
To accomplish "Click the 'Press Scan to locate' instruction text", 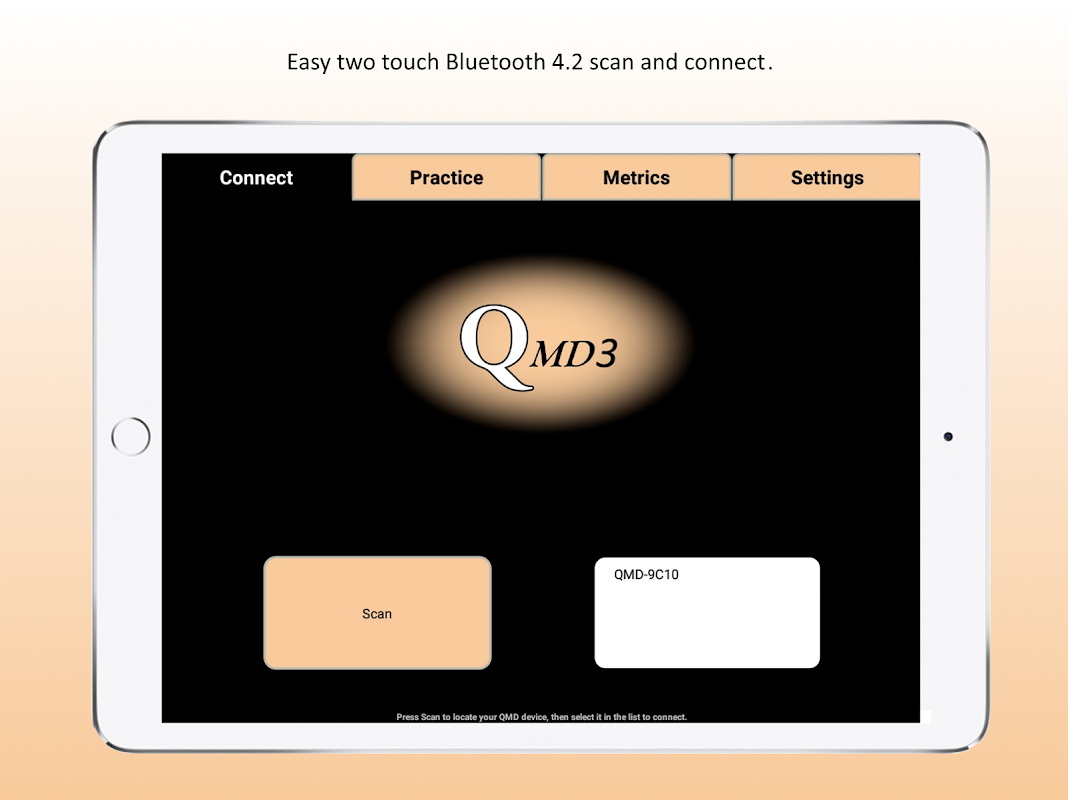I will click(x=541, y=717).
